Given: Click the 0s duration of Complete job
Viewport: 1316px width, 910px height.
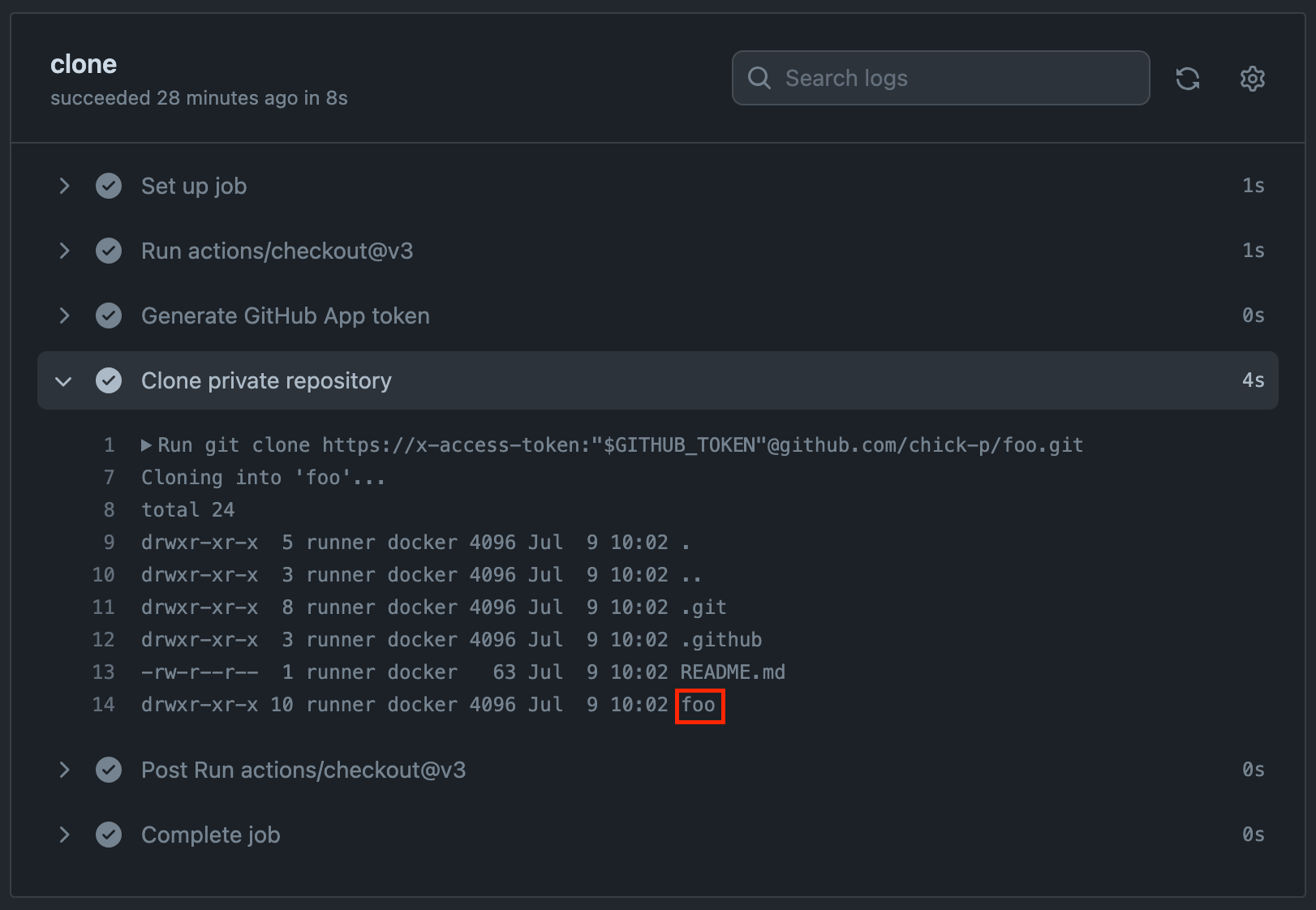Looking at the screenshot, I should tap(1254, 835).
